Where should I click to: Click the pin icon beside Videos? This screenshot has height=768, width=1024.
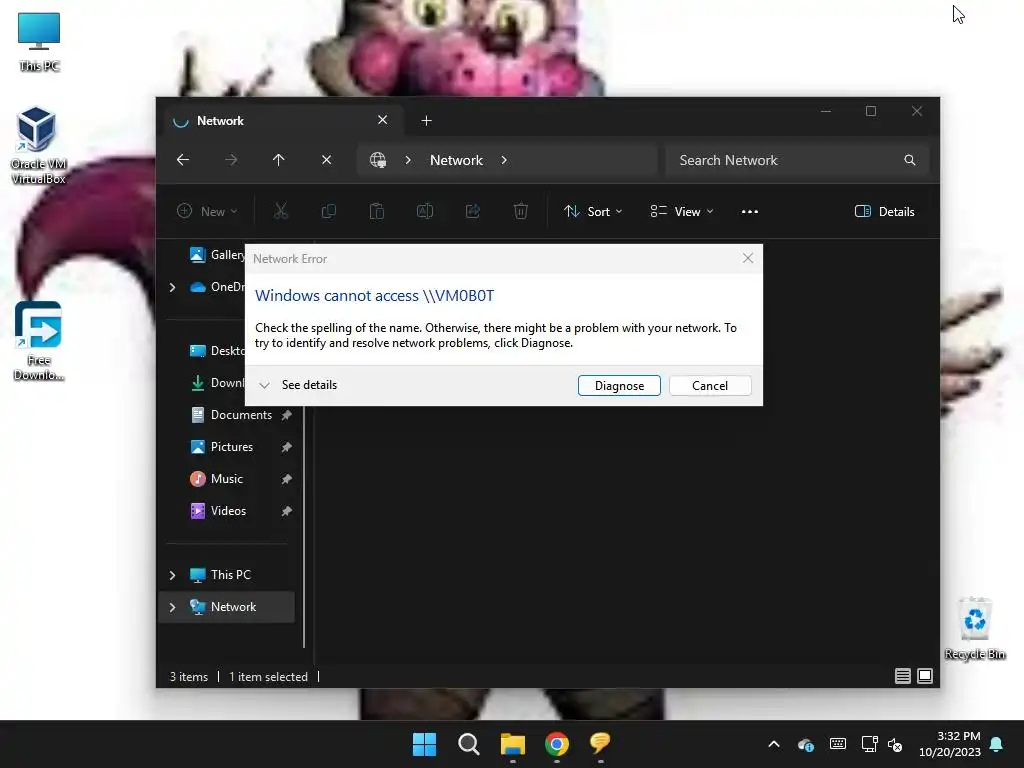coord(286,511)
